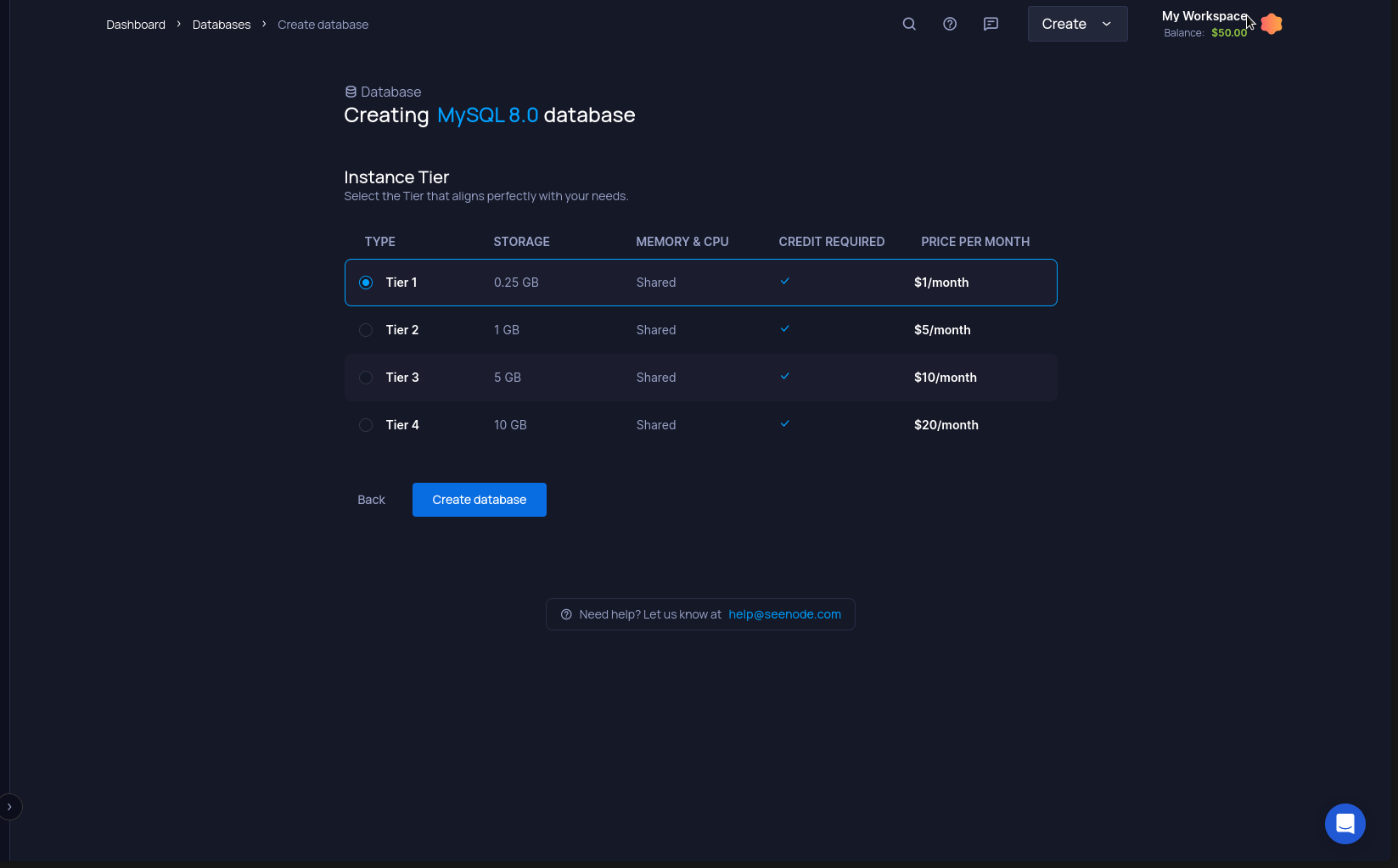Click Shared in the Tier 4 row

coord(656,425)
